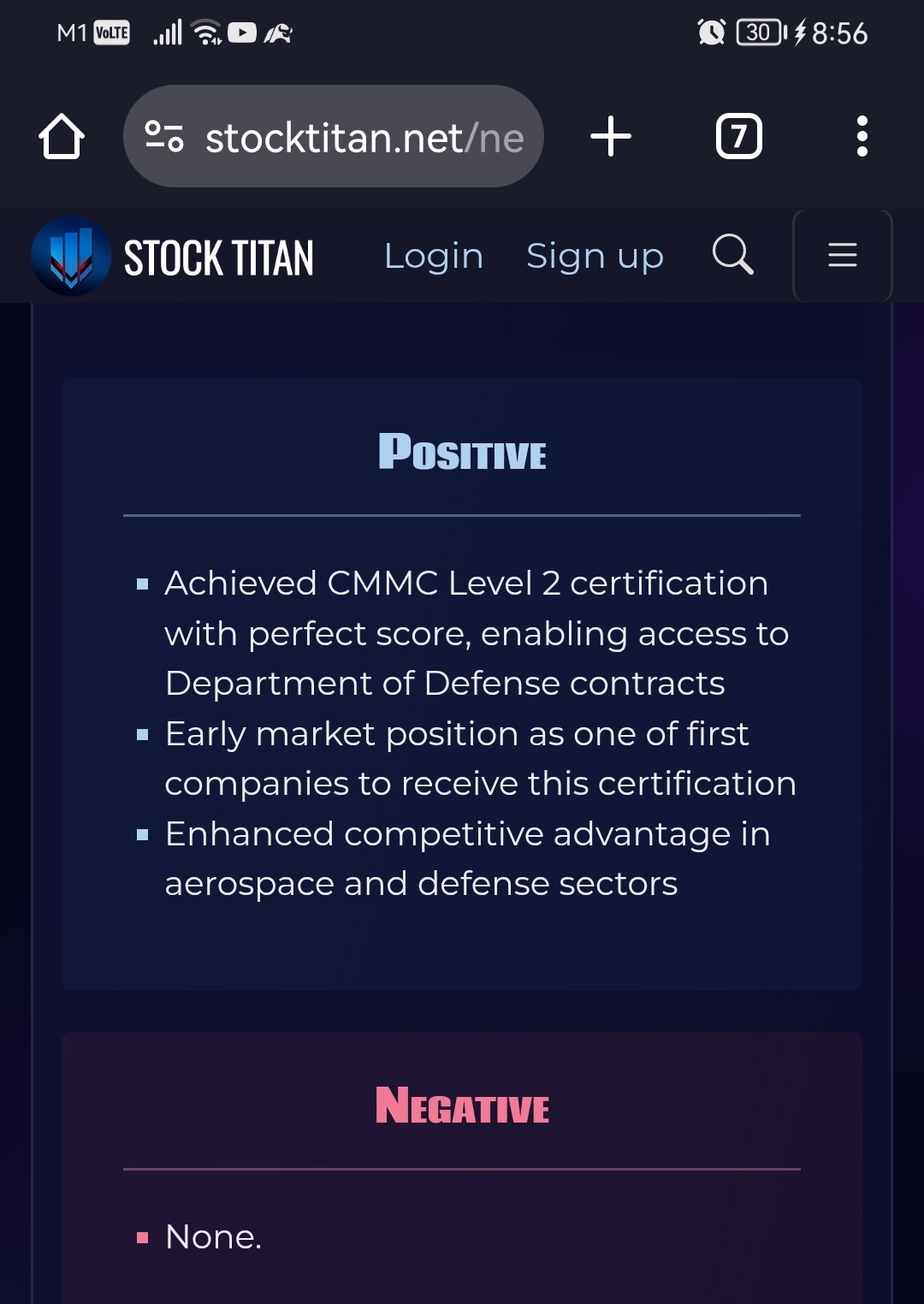
Task: Click the Login link
Action: (x=434, y=256)
